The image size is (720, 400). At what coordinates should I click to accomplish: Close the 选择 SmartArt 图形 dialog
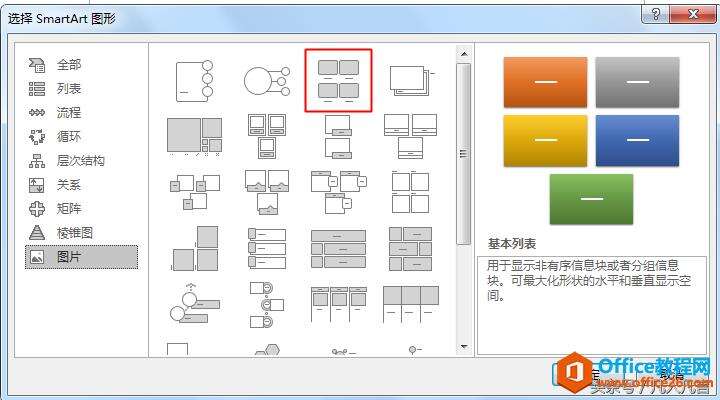click(692, 15)
